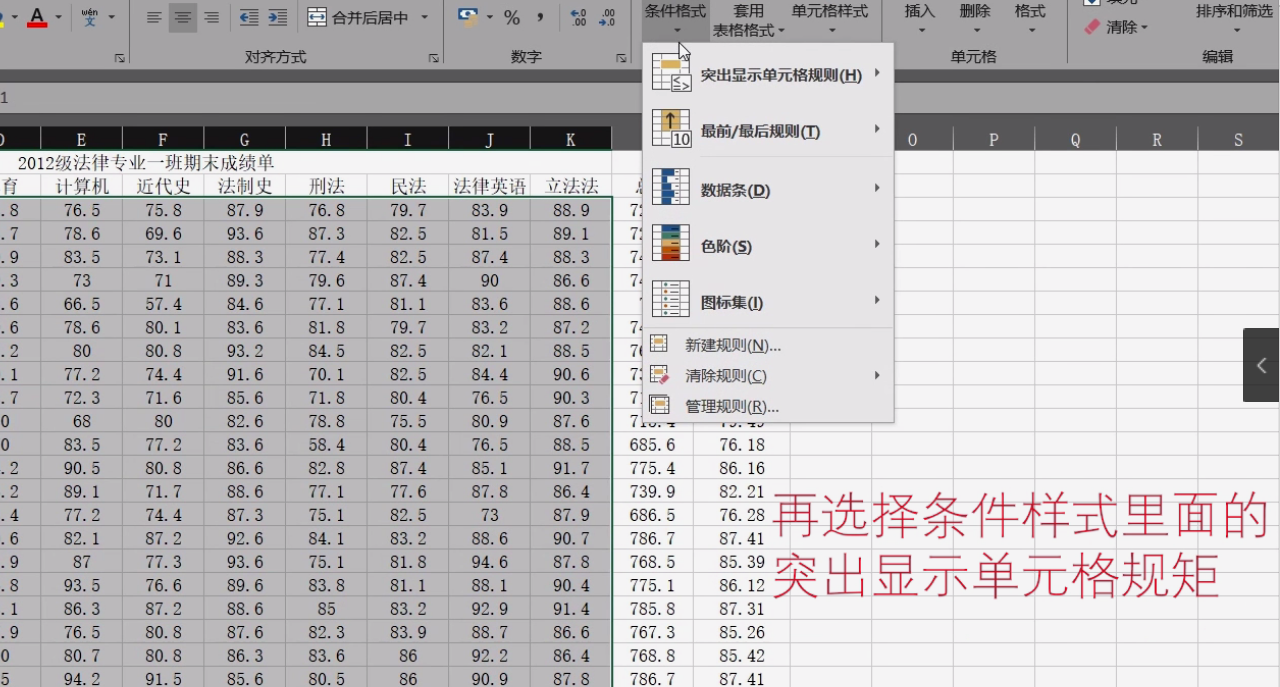Screen dimensions: 1280x687
Task: Apply percent style formatting
Action: 512,17
